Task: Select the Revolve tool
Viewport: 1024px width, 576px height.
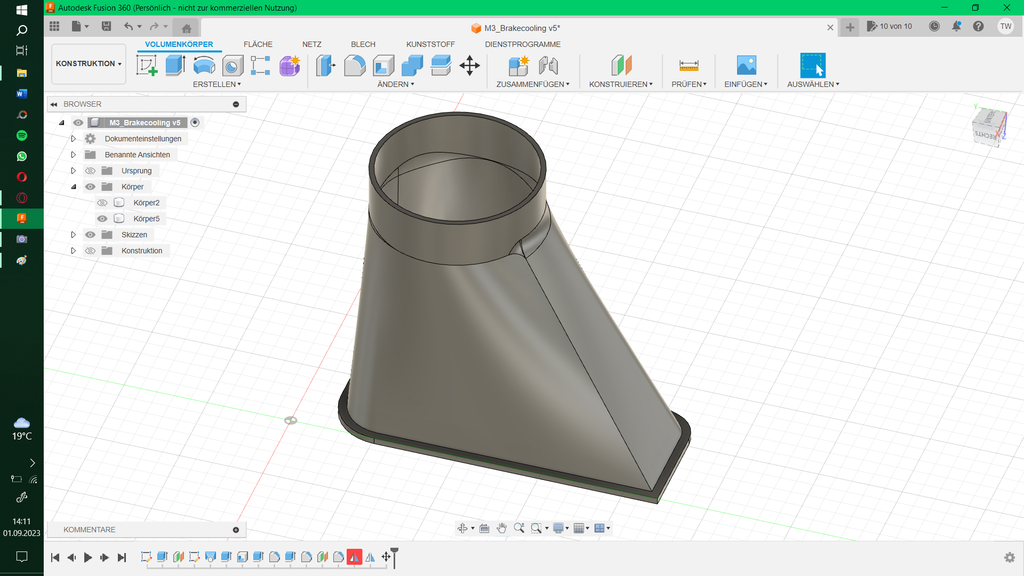Action: tap(204, 66)
